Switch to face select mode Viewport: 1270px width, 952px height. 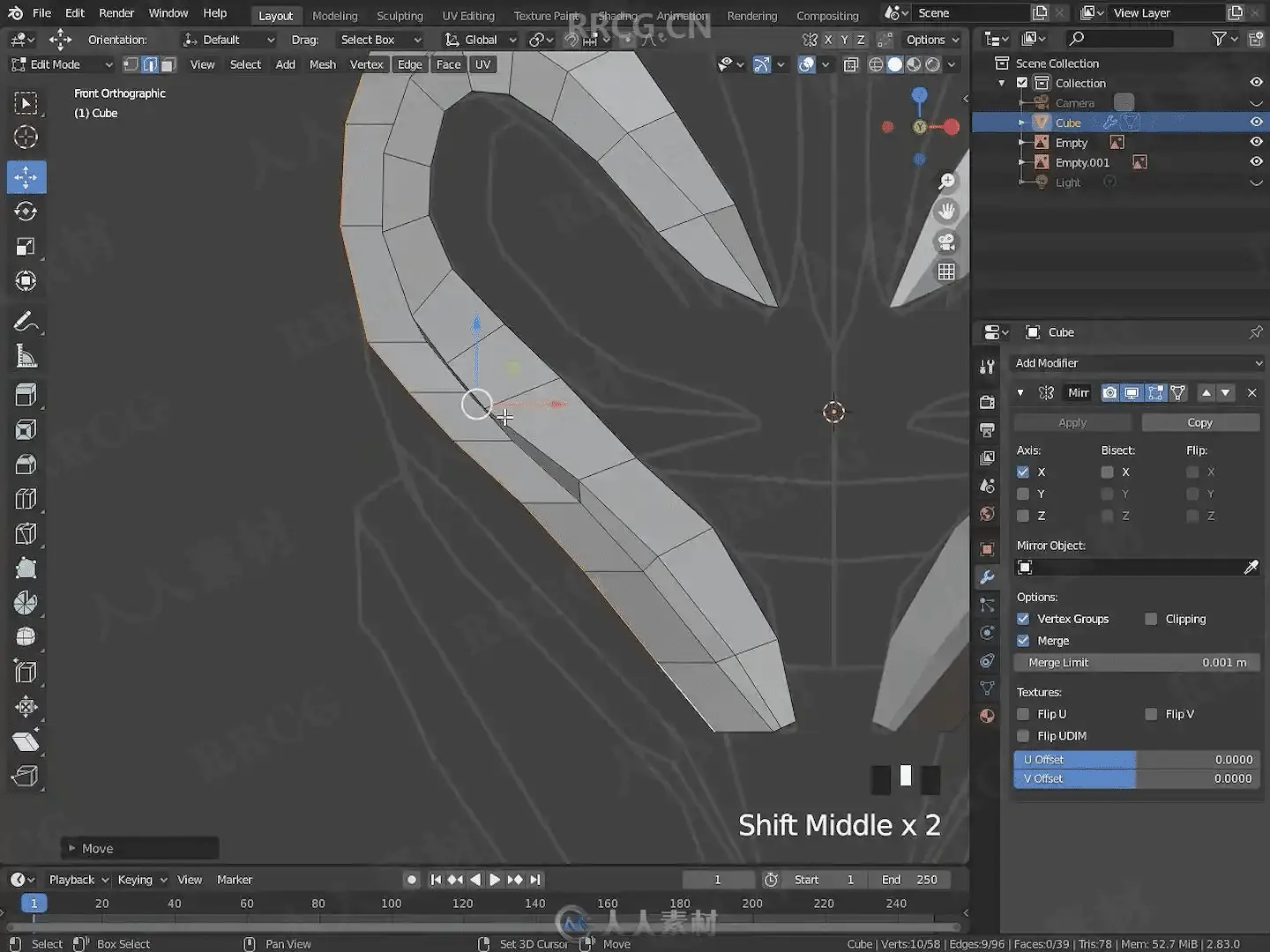pyautogui.click(x=168, y=64)
